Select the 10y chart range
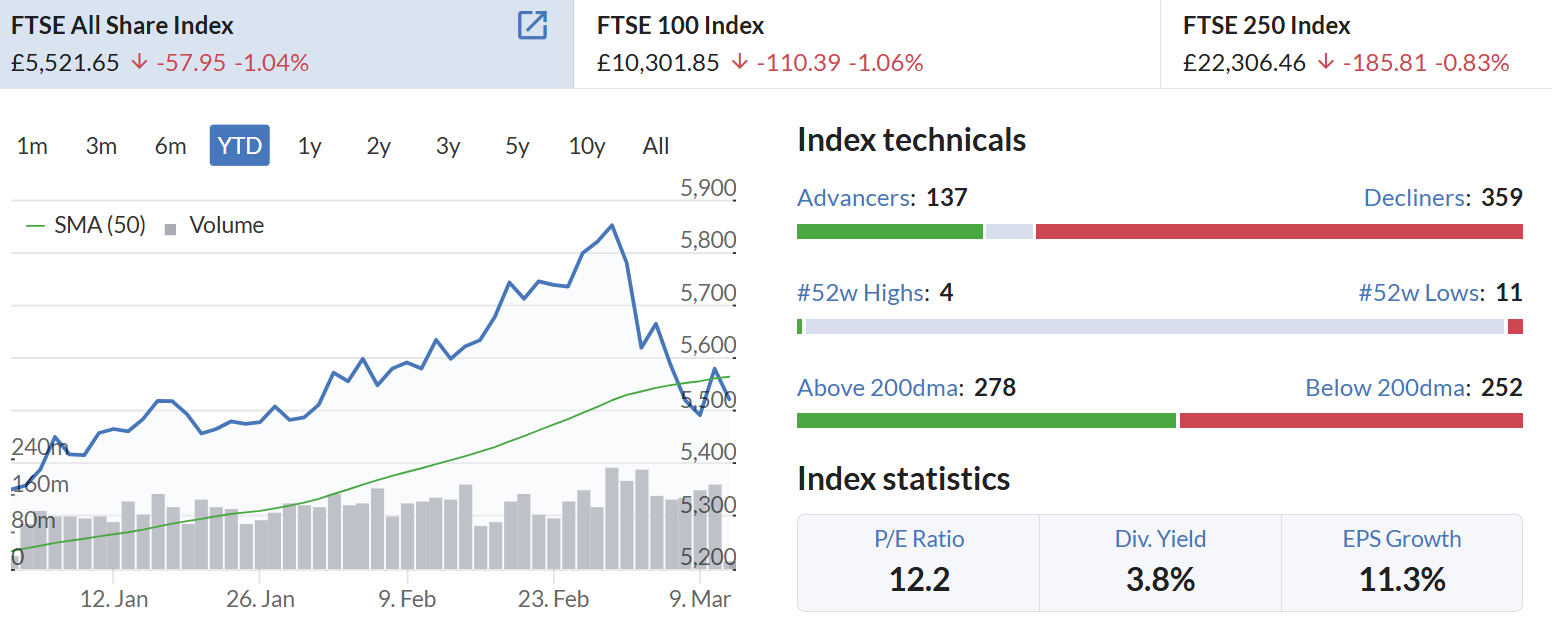 tap(587, 146)
